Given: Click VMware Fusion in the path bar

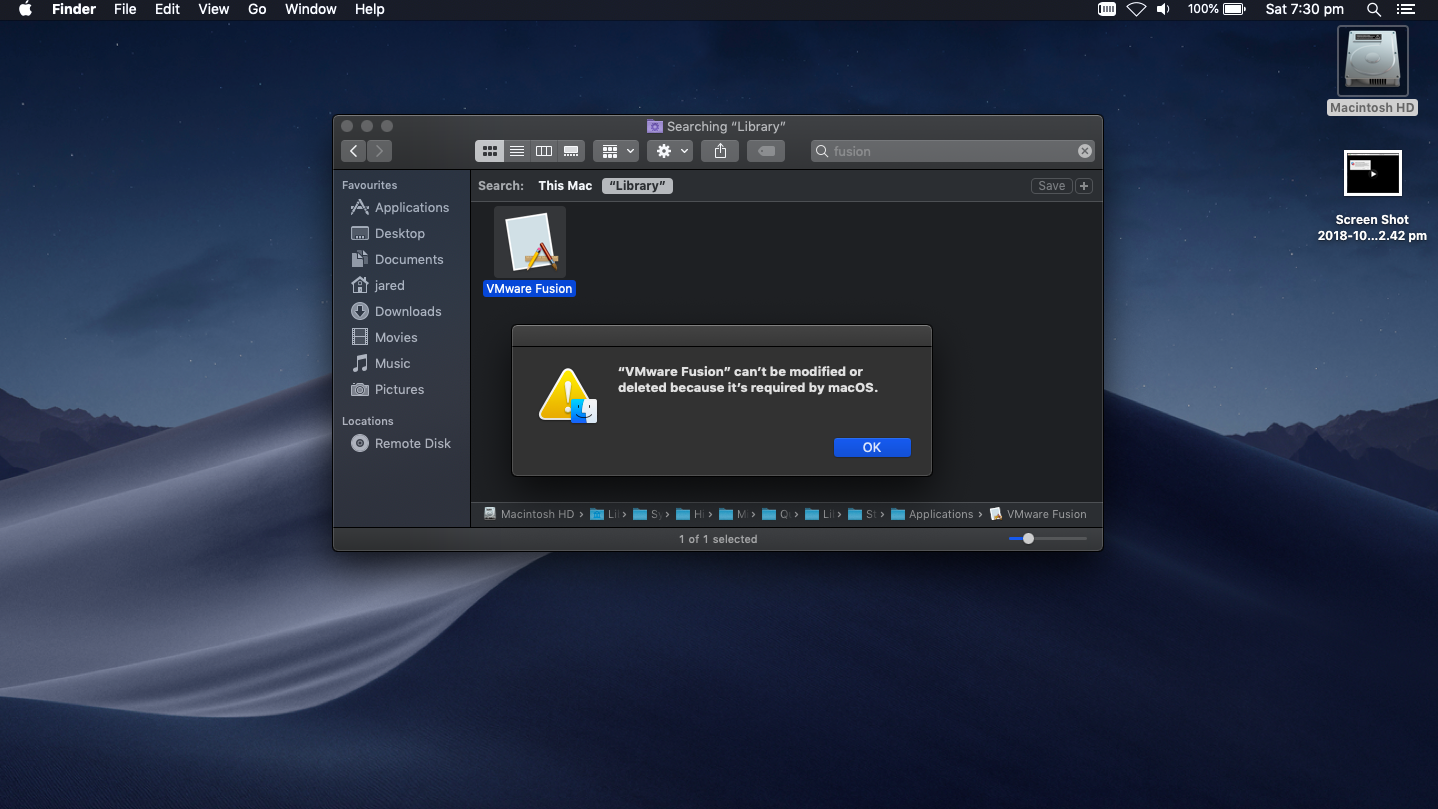Looking at the screenshot, I should (1038, 514).
